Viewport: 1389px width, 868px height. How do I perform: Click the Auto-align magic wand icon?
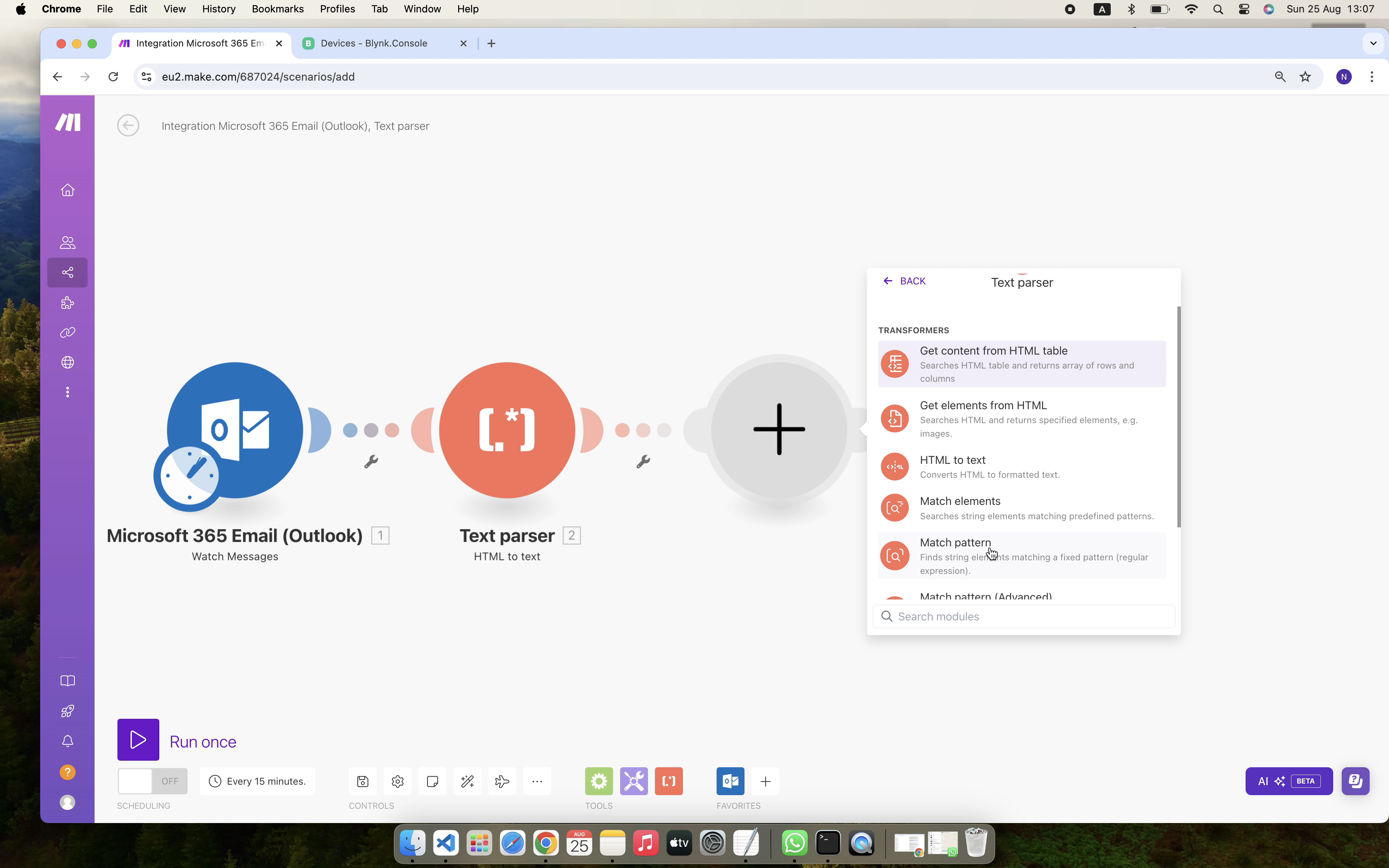click(467, 781)
